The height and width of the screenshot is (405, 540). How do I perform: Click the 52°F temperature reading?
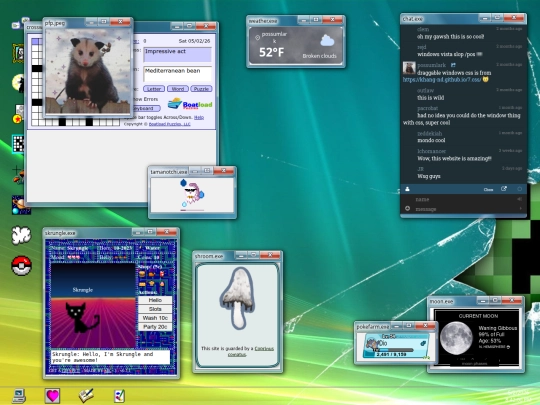[x=271, y=52]
